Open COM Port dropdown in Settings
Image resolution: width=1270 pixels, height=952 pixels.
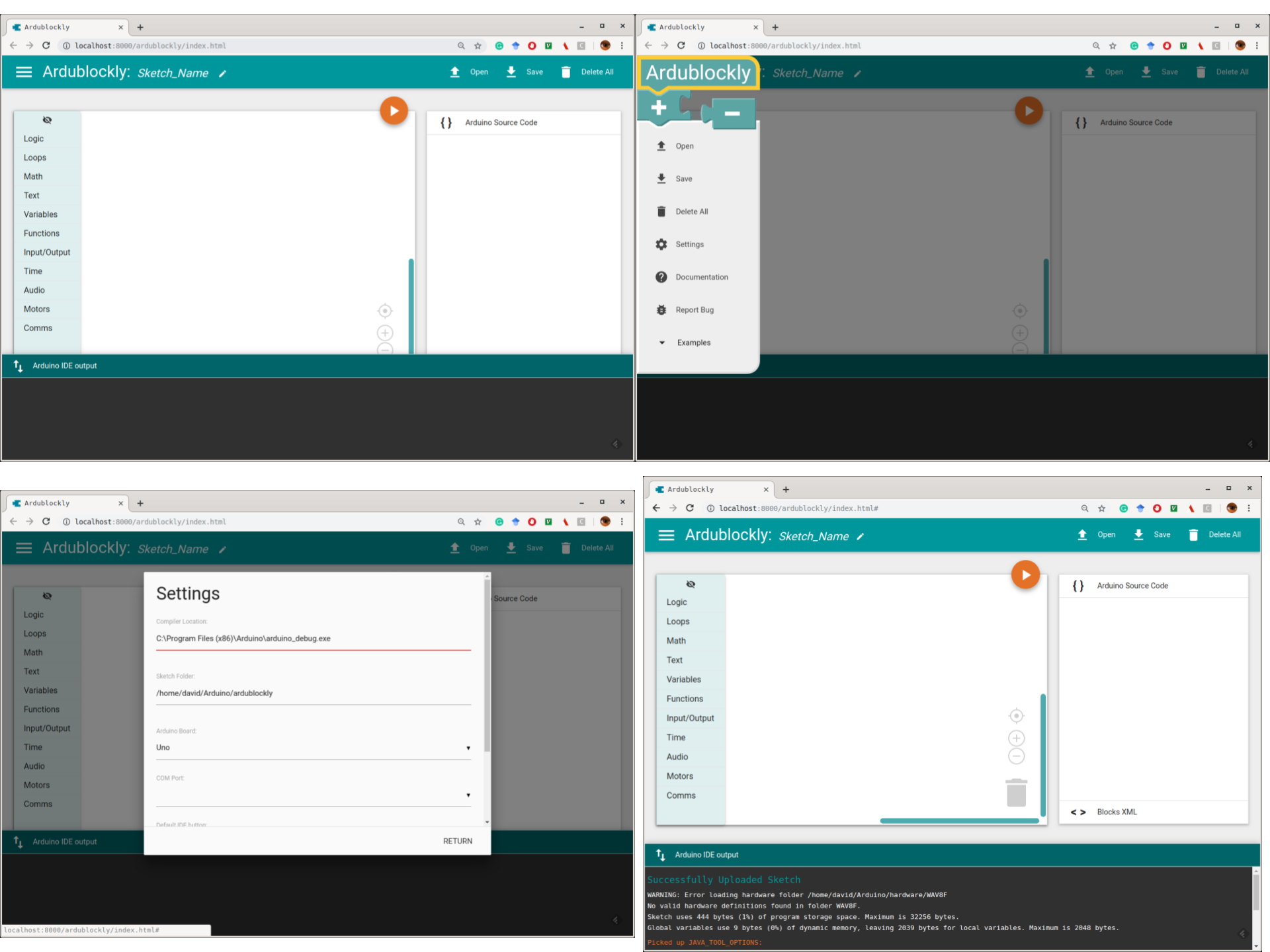pos(313,795)
